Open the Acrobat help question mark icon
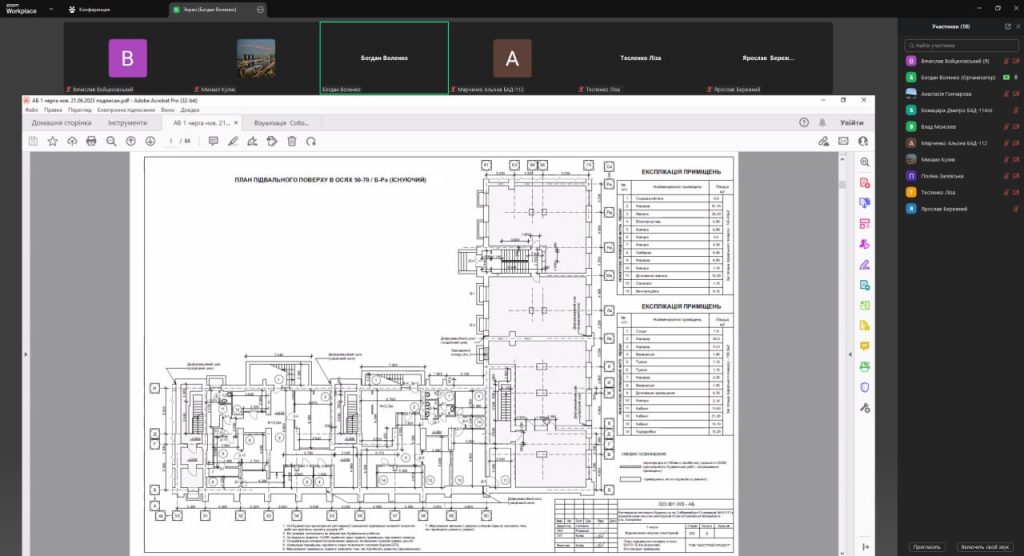Viewport: 1024px width, 556px height. click(x=804, y=122)
